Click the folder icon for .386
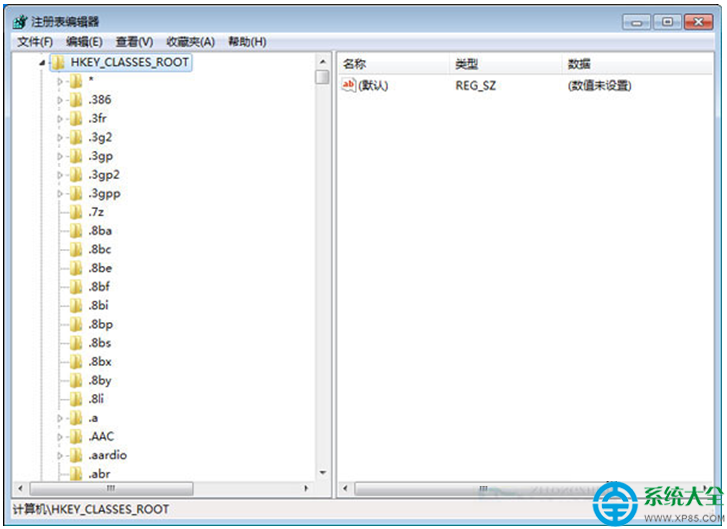This screenshot has width=727, height=529. [76, 100]
